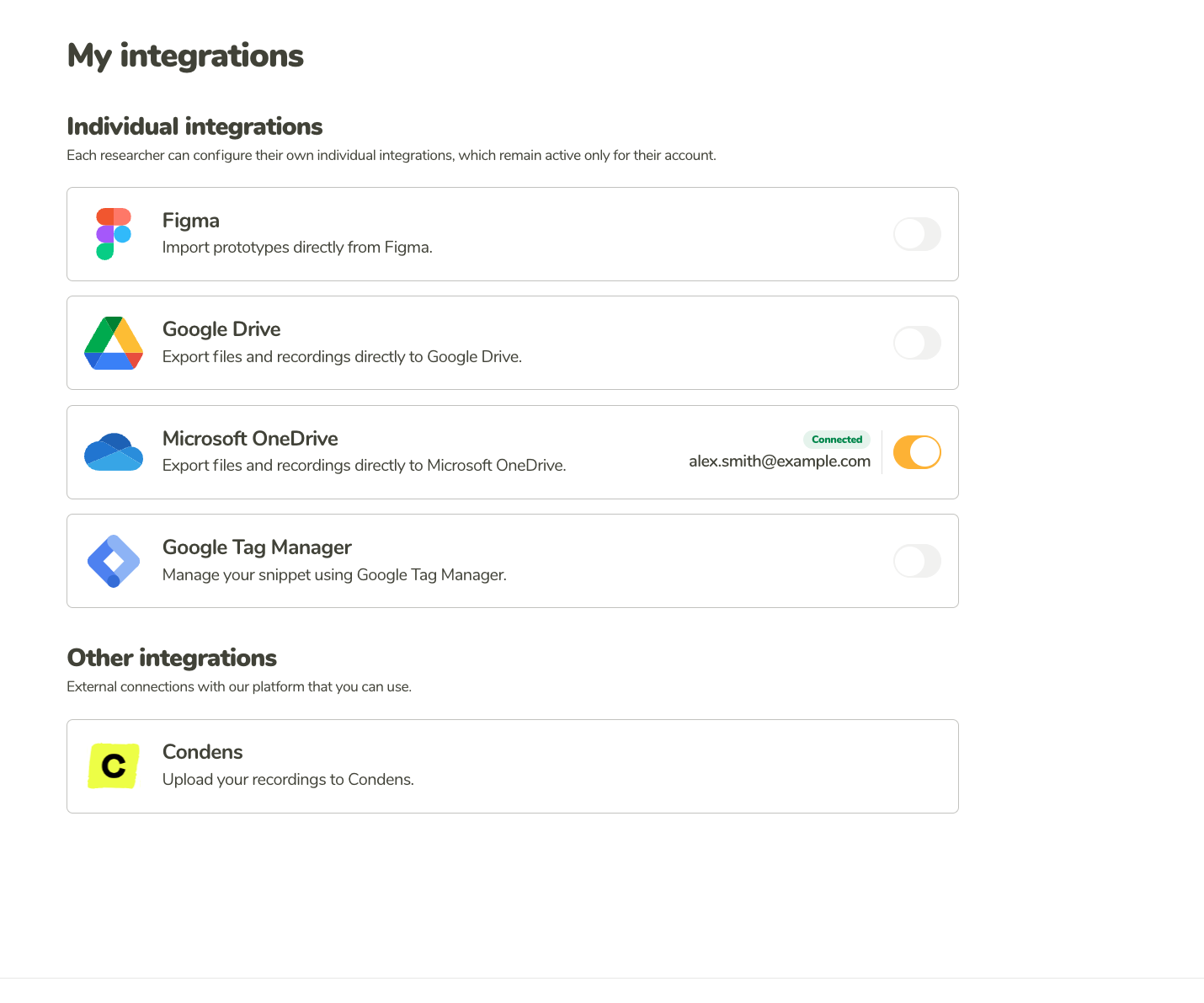Click the Microsoft OneDrive title text
This screenshot has height=1003, width=1204.
click(250, 439)
